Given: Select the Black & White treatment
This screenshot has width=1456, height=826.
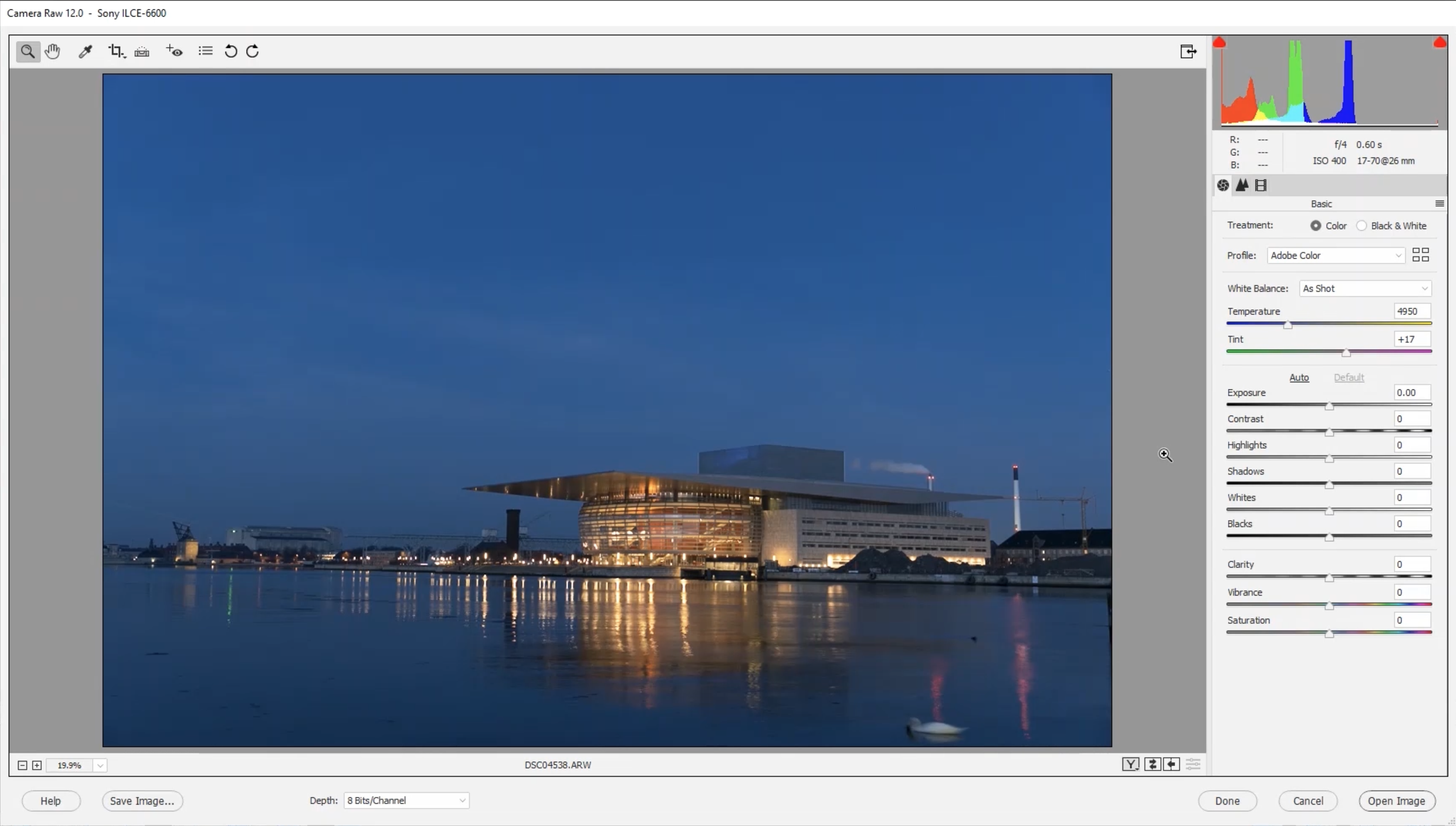Looking at the screenshot, I should (x=1361, y=226).
